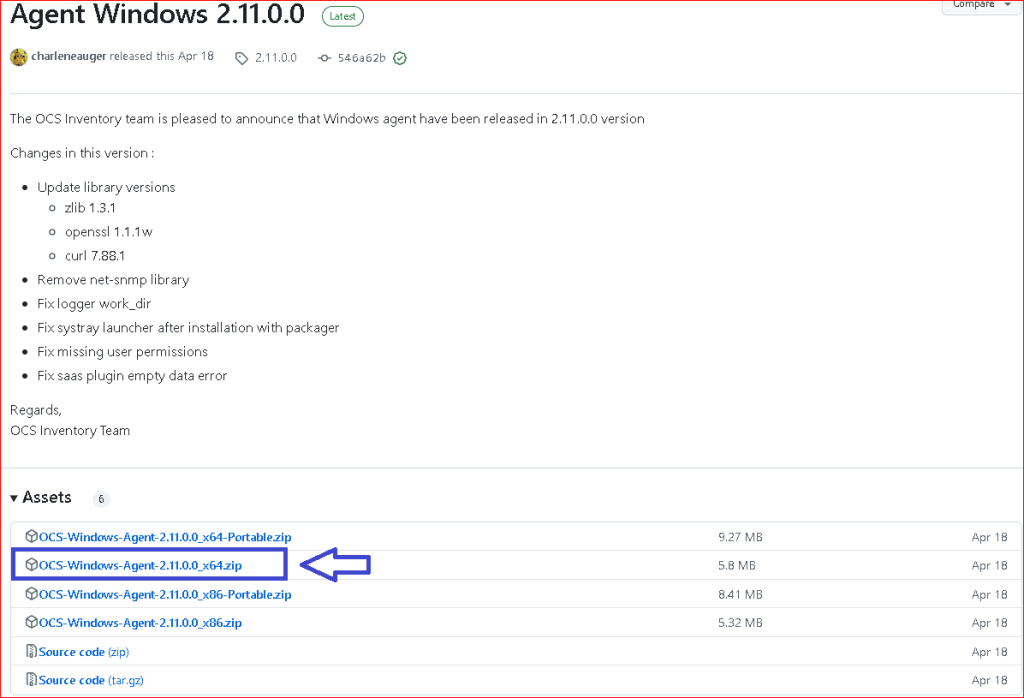Download OCS-Windows-Agent-2.11.0.0_x86.zip
This screenshot has height=698, width=1024.
tap(140, 623)
